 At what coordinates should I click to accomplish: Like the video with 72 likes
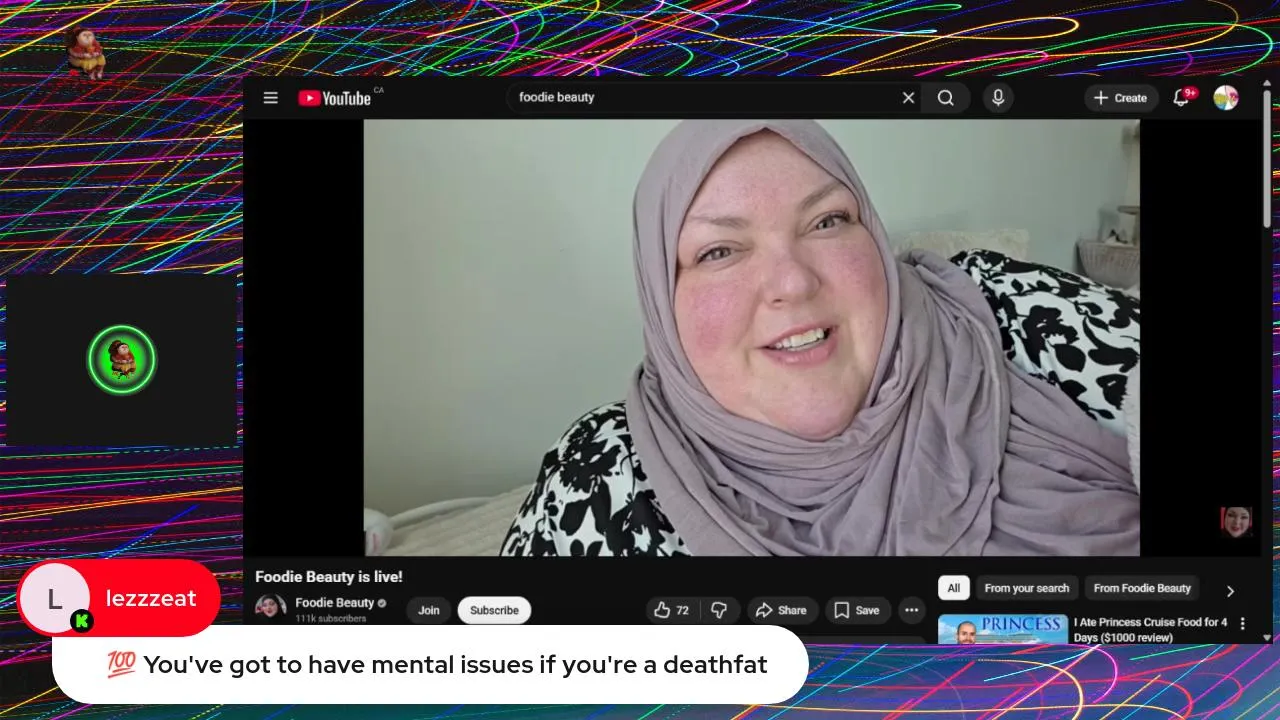671,610
